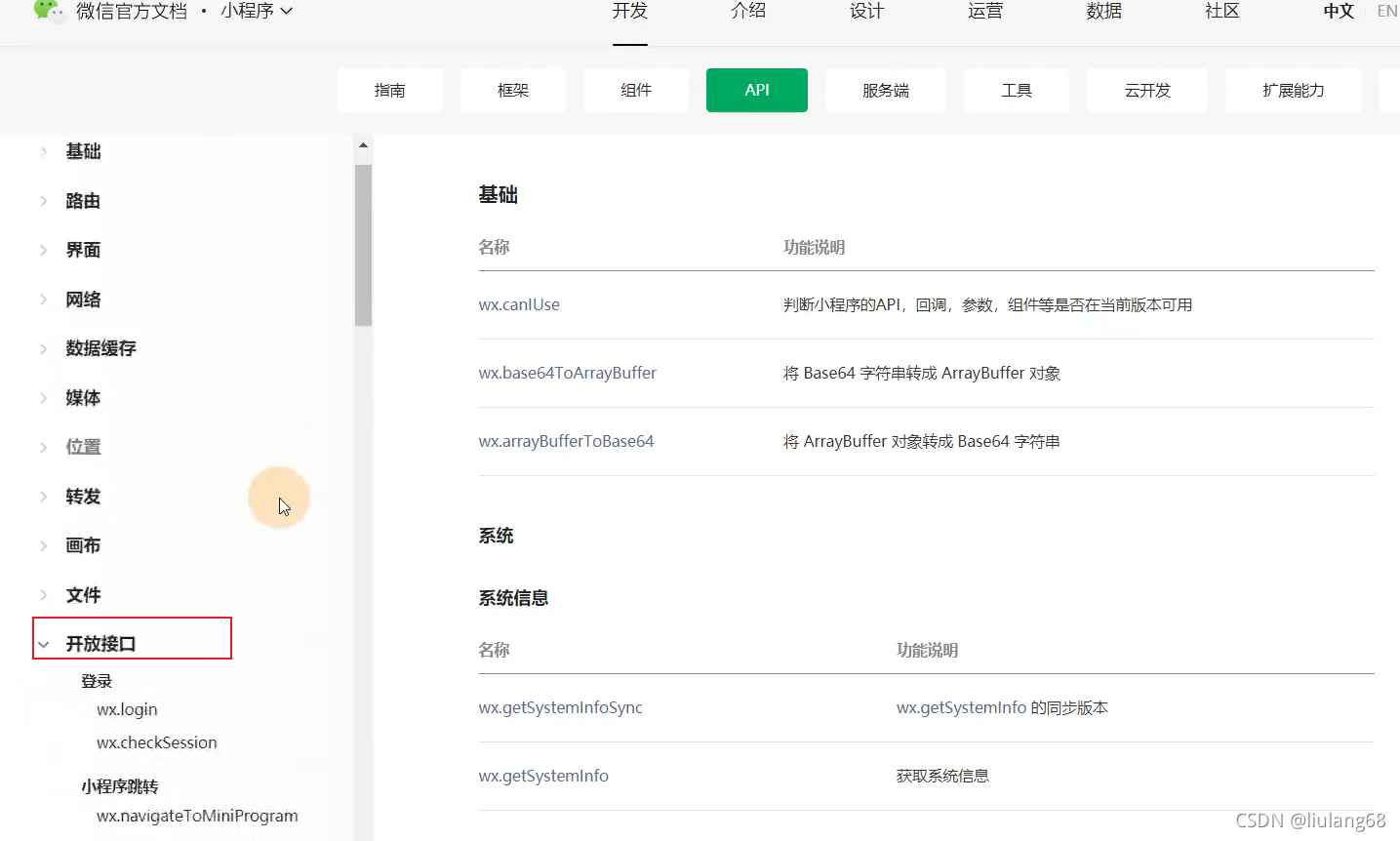Expand the 画布 sidebar chevron
The width and height of the screenshot is (1400, 841).
pos(43,545)
